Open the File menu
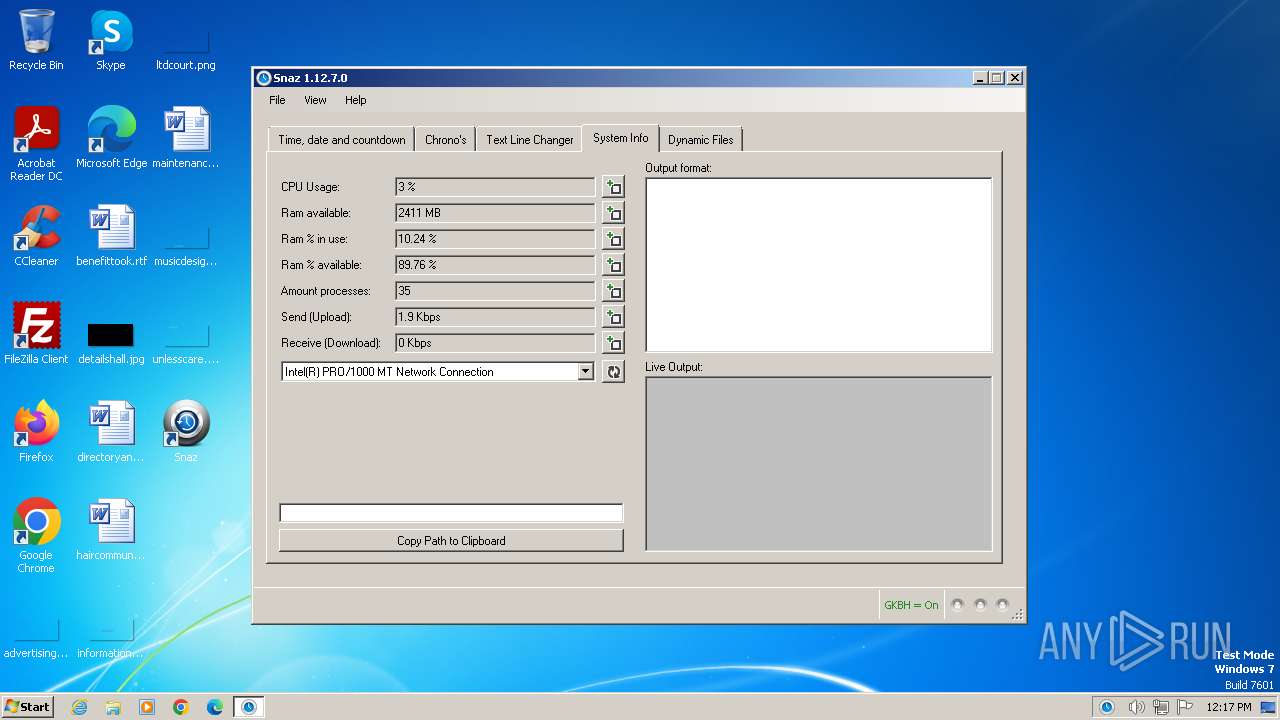The height and width of the screenshot is (720, 1280). pos(277,100)
